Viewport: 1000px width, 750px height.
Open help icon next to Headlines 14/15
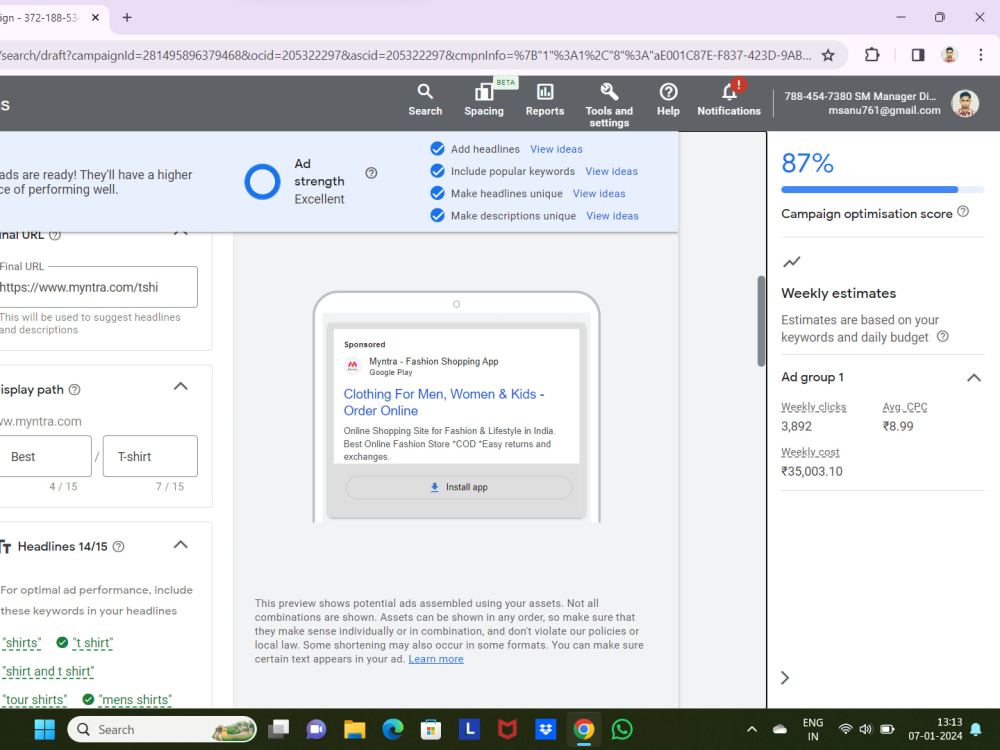click(119, 547)
